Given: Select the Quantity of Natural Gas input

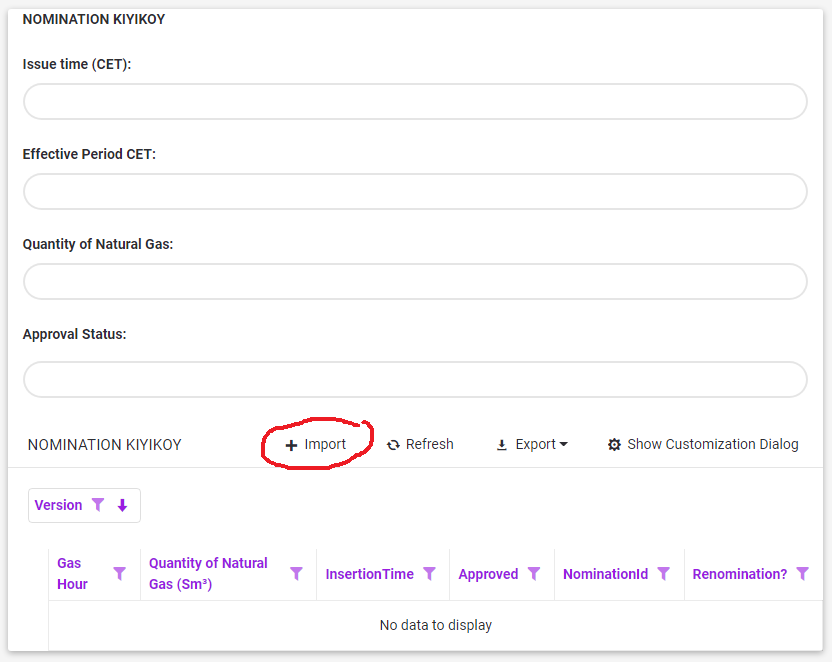Looking at the screenshot, I should tap(415, 282).
